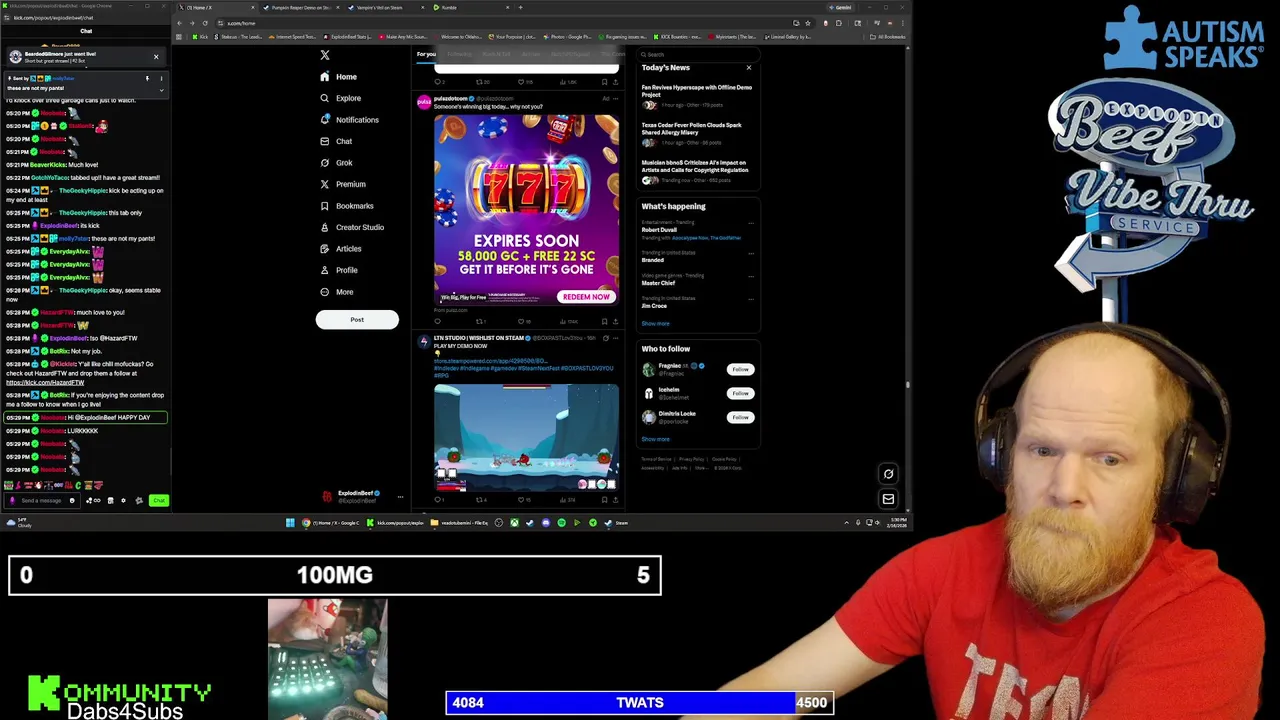Switch to the For you tab
Image resolution: width=1280 pixels, height=720 pixels.
click(426, 54)
